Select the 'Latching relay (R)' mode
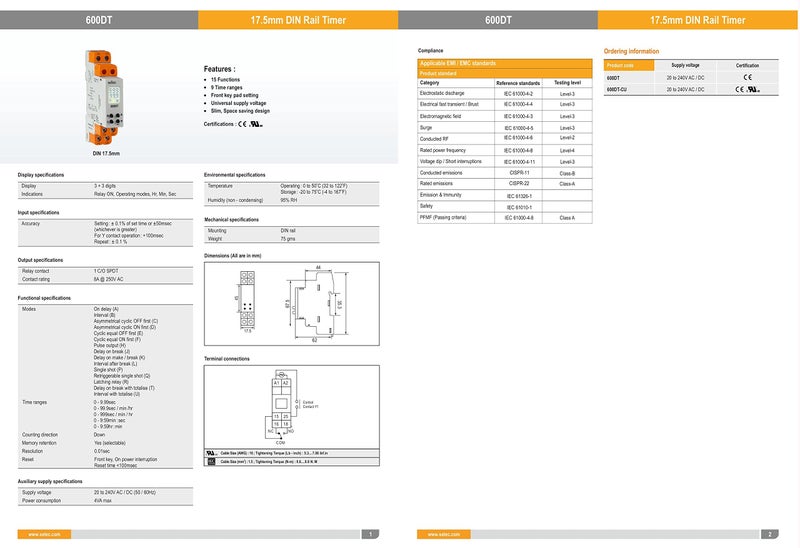 (x=111, y=382)
